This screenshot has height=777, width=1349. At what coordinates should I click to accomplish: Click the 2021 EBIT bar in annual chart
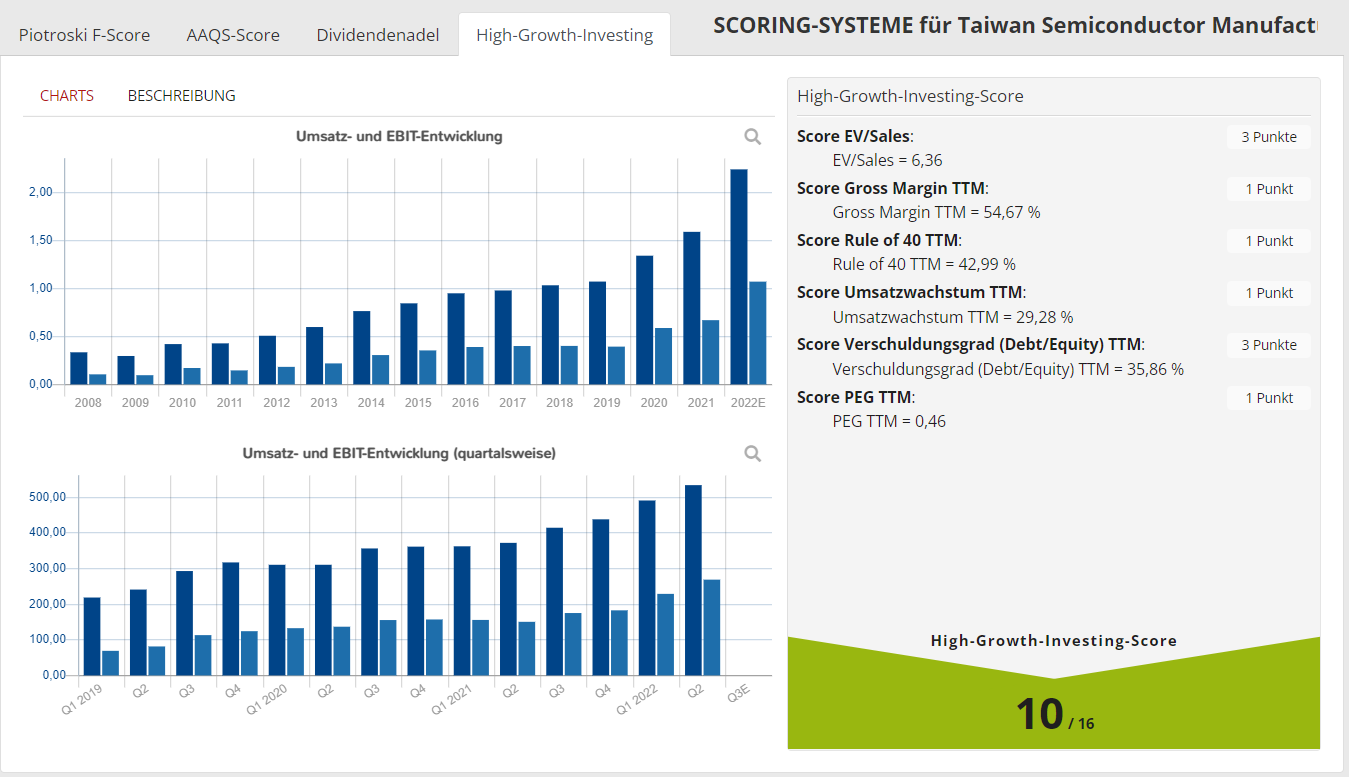pos(710,352)
